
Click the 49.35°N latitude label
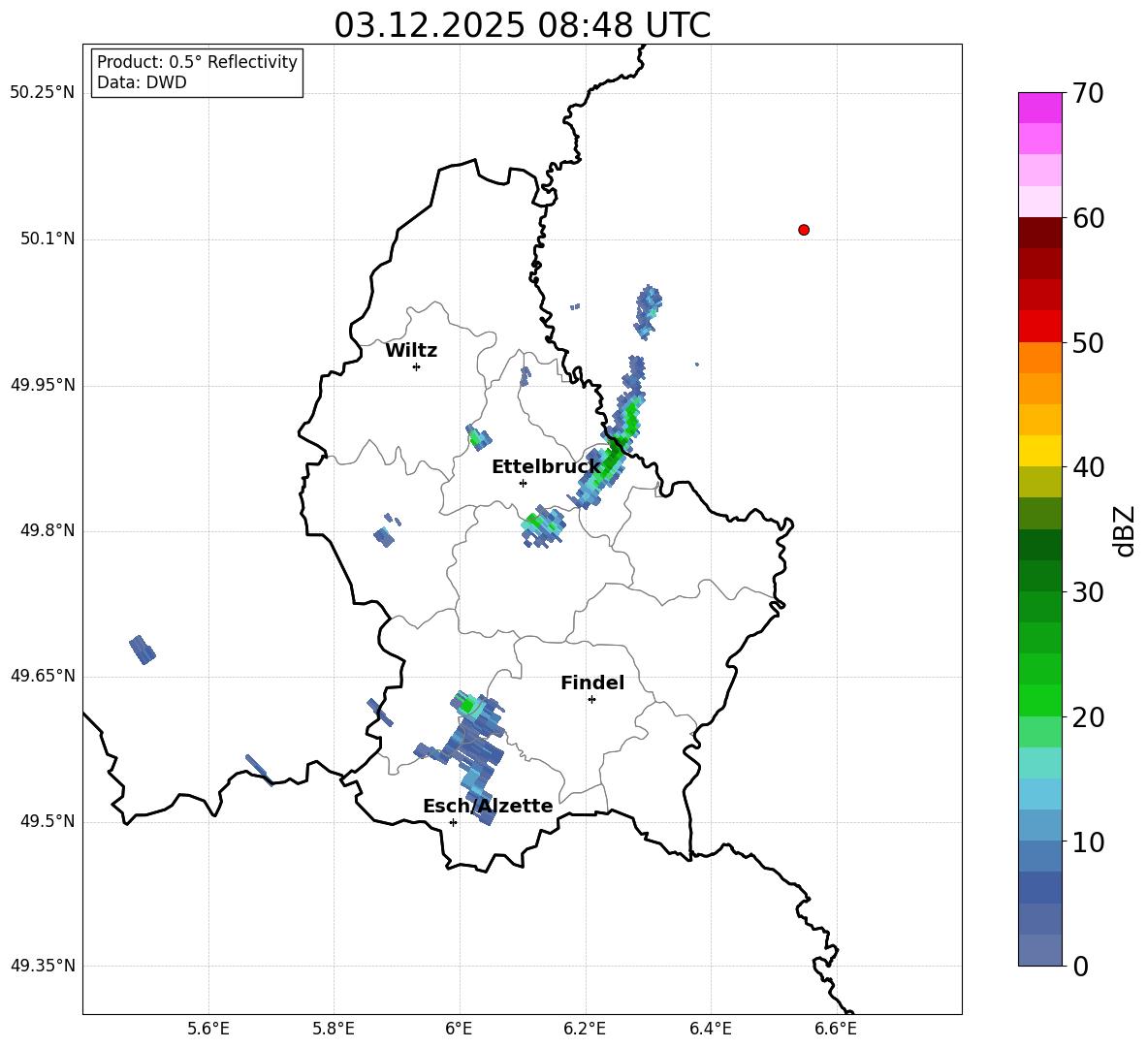(x=43, y=966)
